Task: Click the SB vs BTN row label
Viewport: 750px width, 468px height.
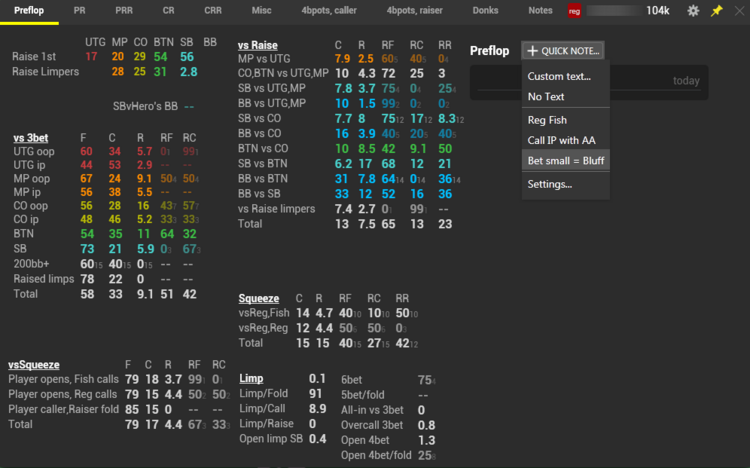Action: click(263, 164)
